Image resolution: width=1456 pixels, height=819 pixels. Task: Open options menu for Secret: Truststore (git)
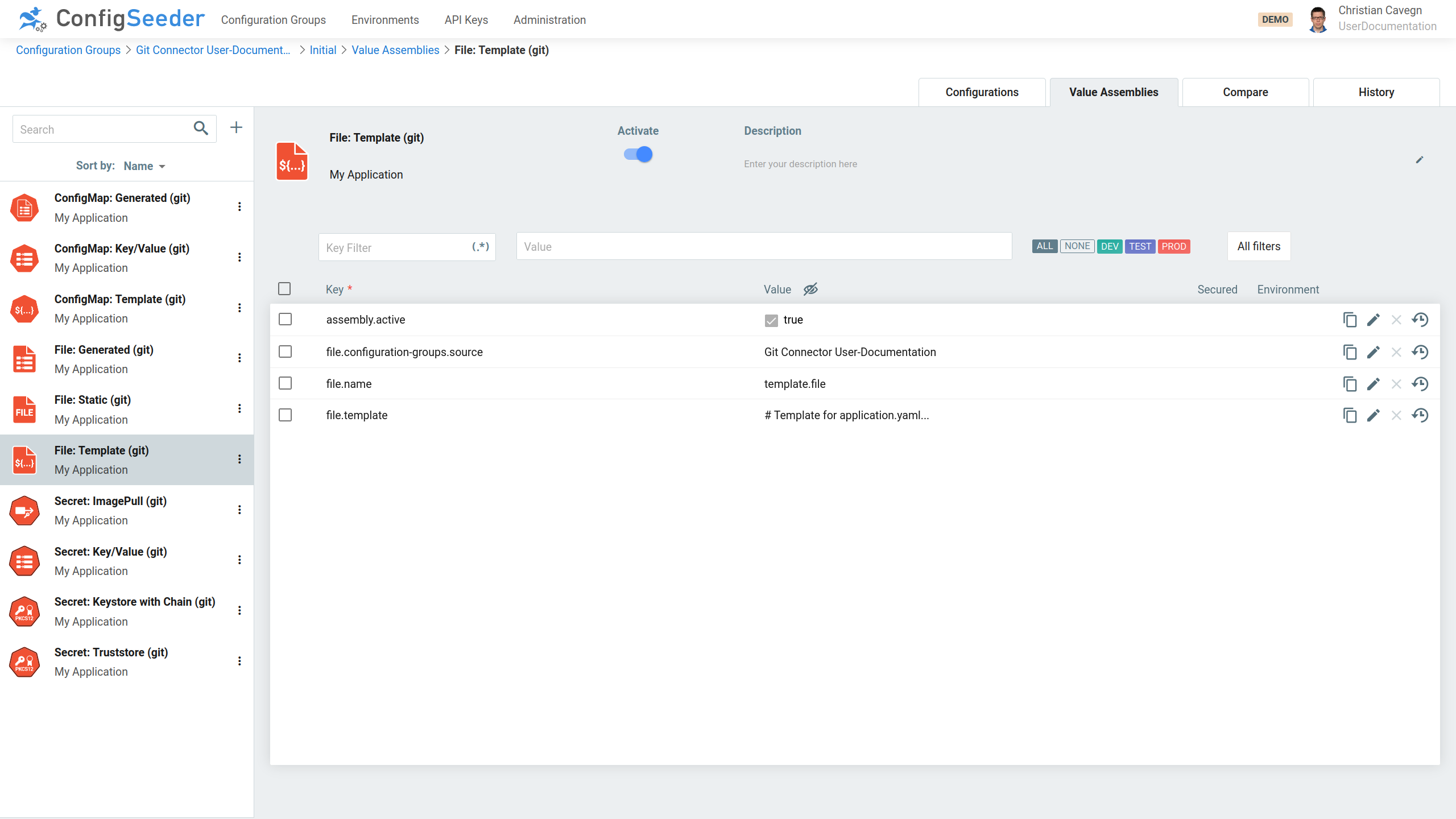pos(239,661)
